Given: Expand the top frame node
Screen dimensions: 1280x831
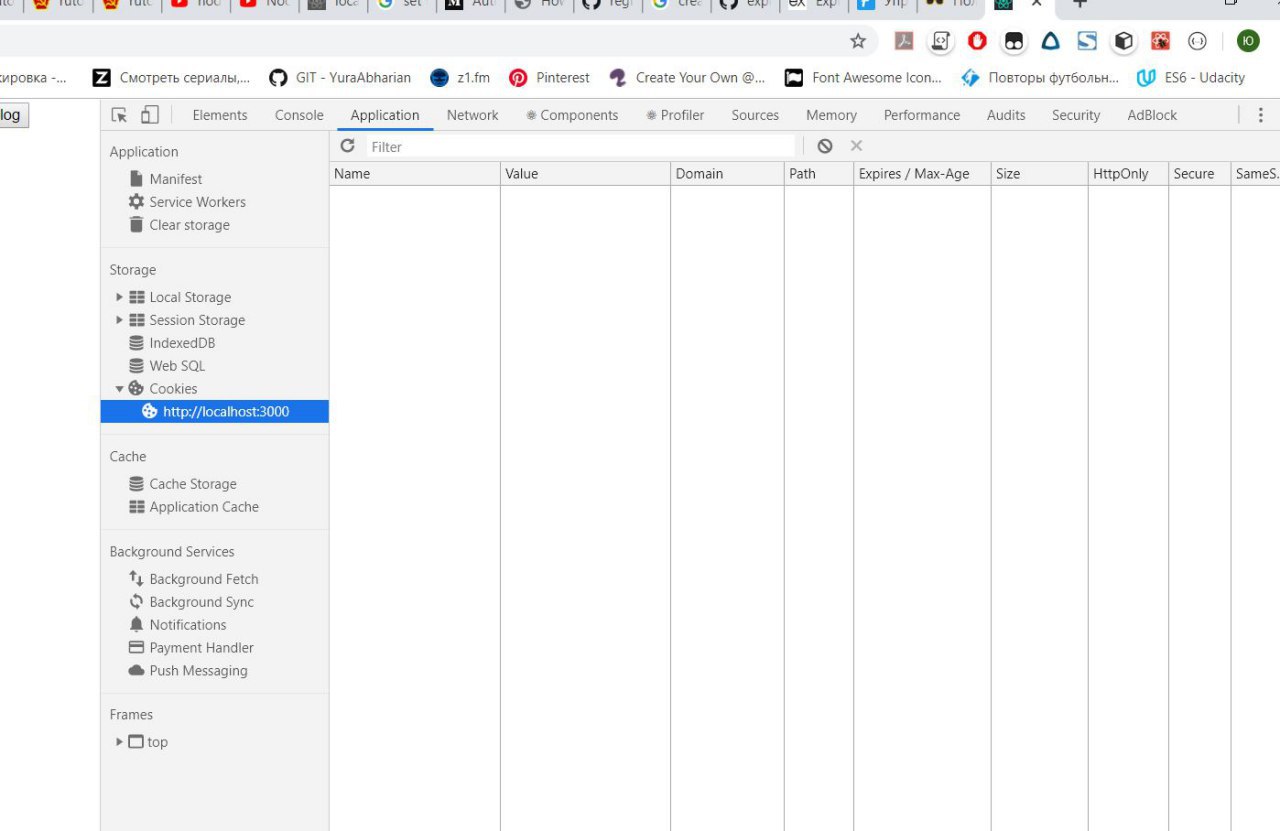Looking at the screenshot, I should (x=120, y=742).
